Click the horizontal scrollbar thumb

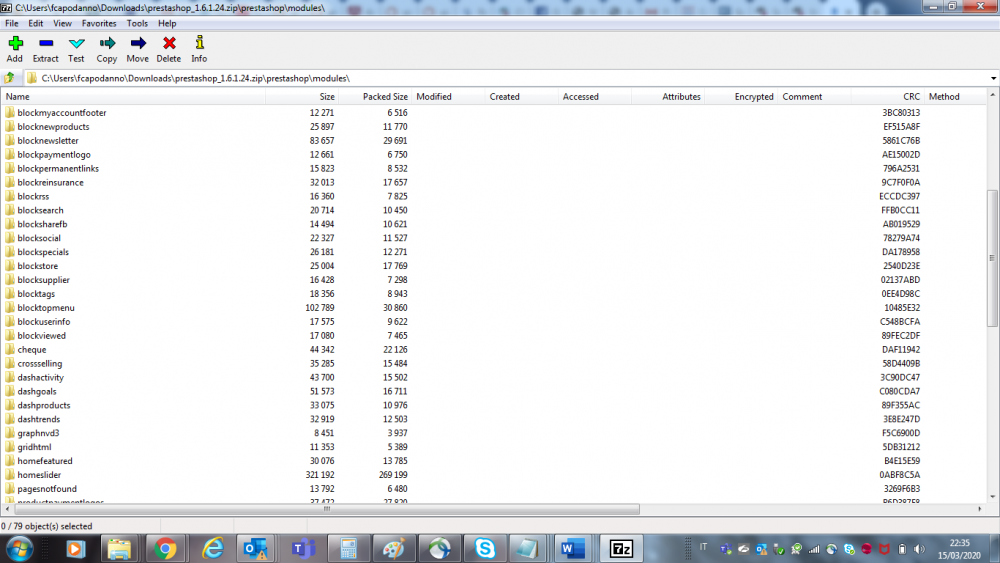[x=327, y=509]
